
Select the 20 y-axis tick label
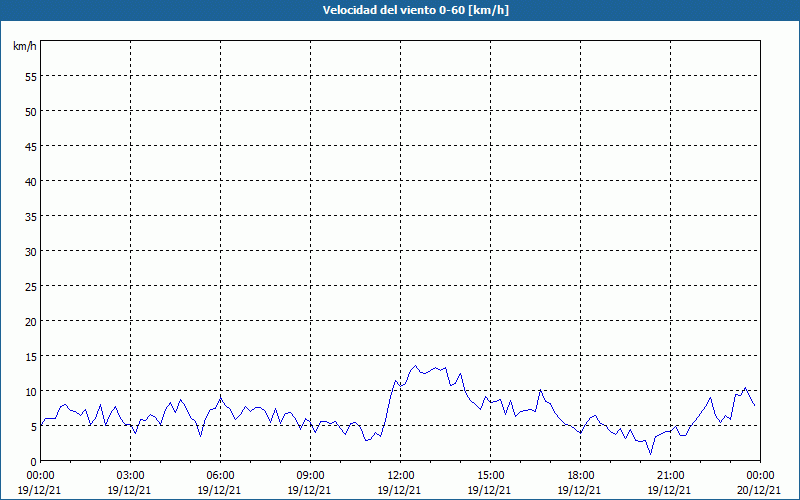pyautogui.click(x=30, y=321)
